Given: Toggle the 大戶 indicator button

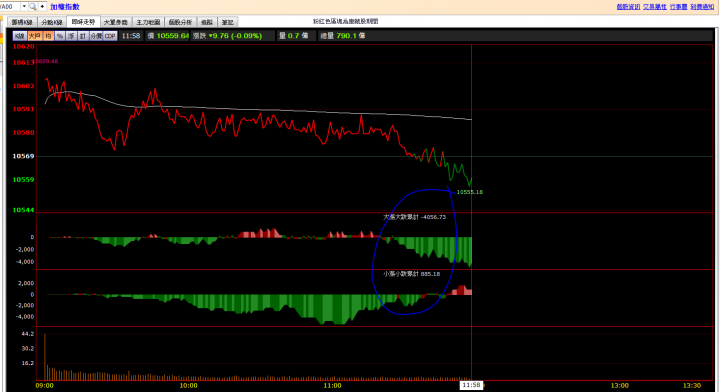Looking at the screenshot, I should coord(35,36).
